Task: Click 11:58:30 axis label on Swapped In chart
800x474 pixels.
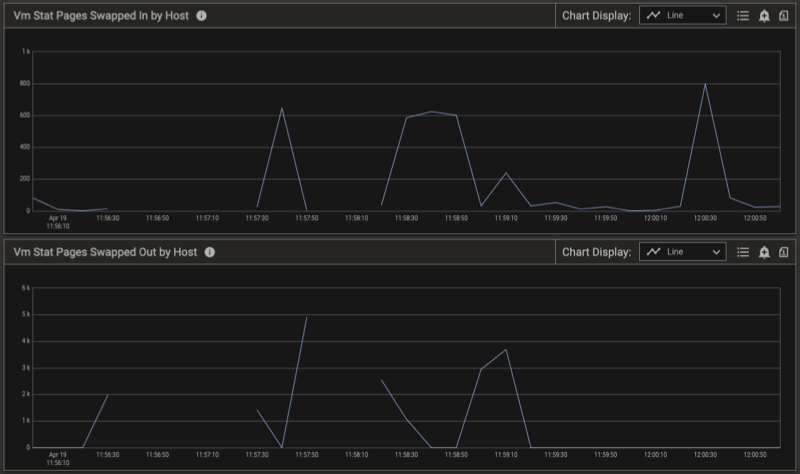Action: coord(406,218)
